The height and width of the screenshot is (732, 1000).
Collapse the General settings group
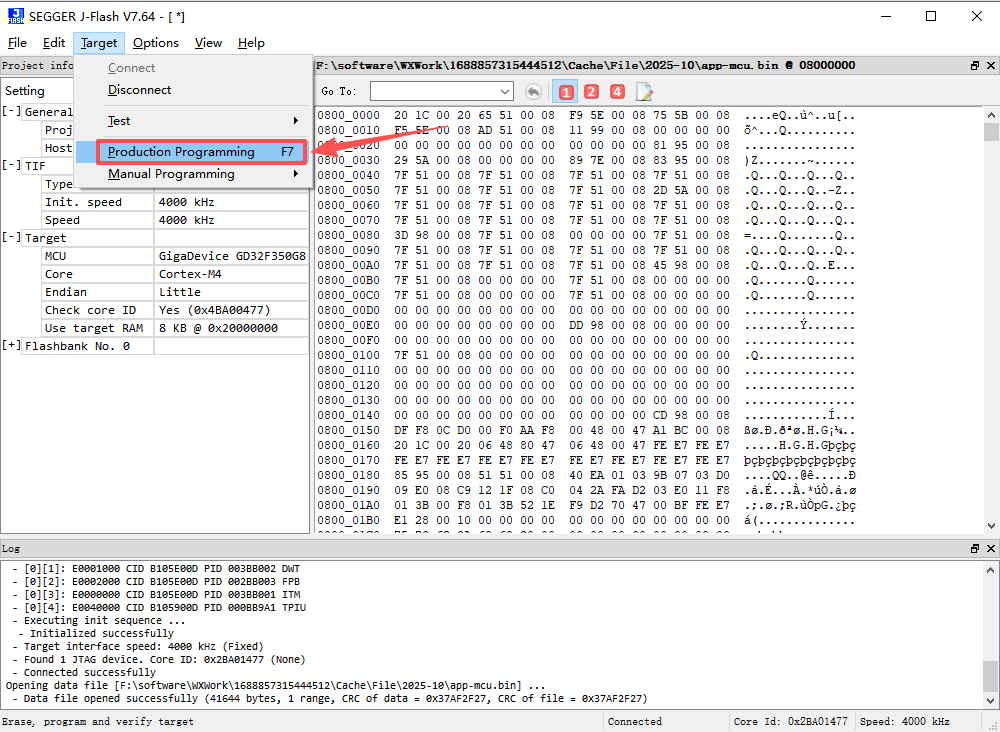[10, 112]
